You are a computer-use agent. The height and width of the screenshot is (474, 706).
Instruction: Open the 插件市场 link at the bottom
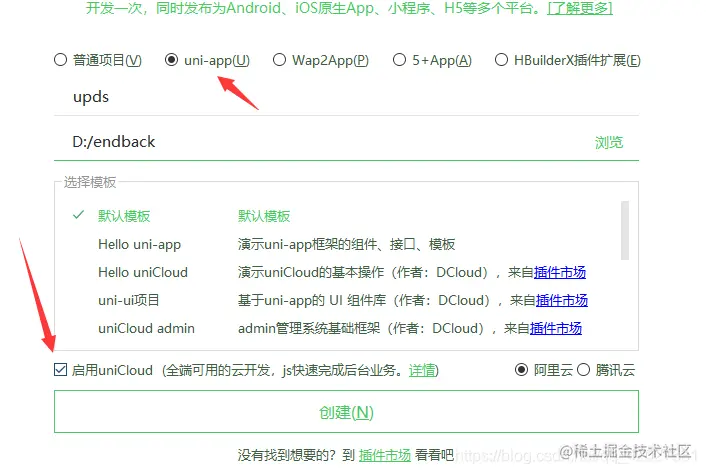[x=385, y=455]
